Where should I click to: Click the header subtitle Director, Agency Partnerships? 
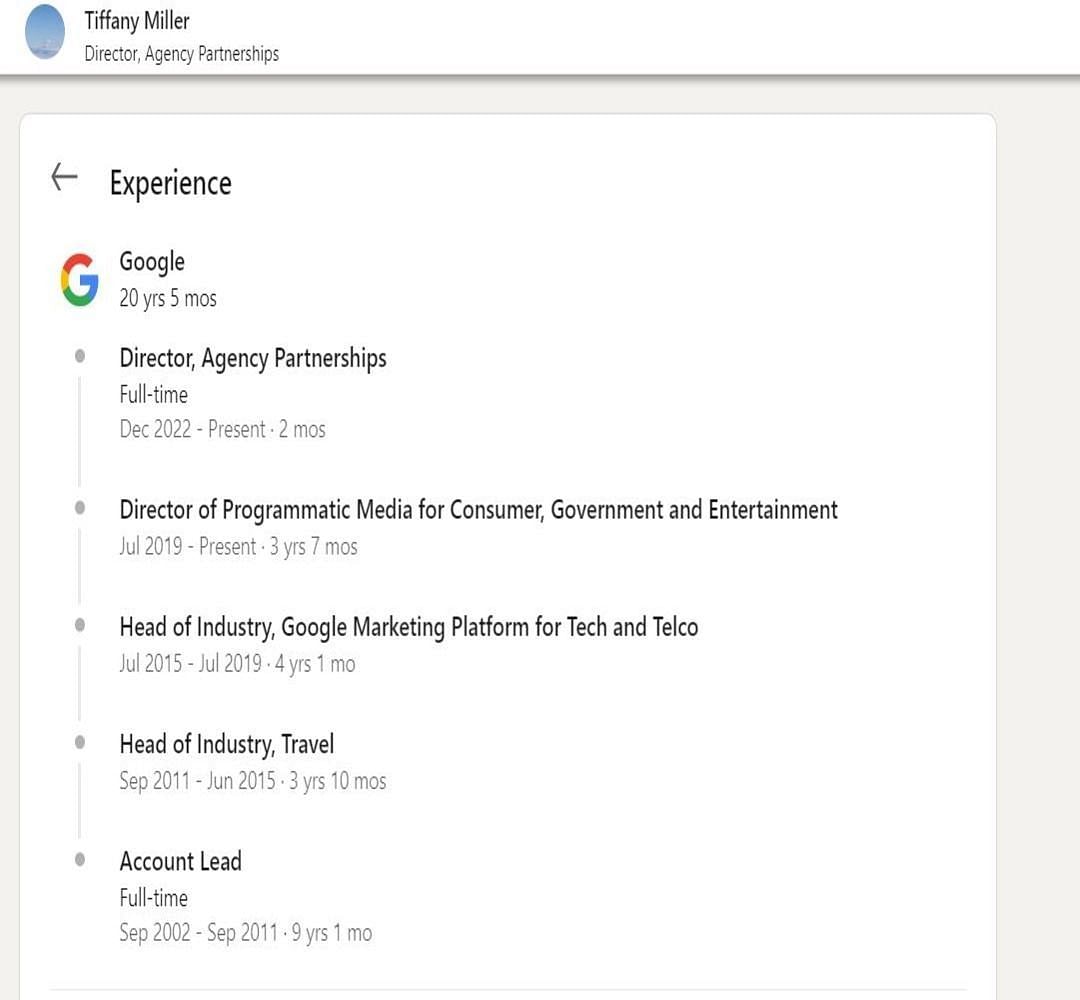[x=182, y=54]
